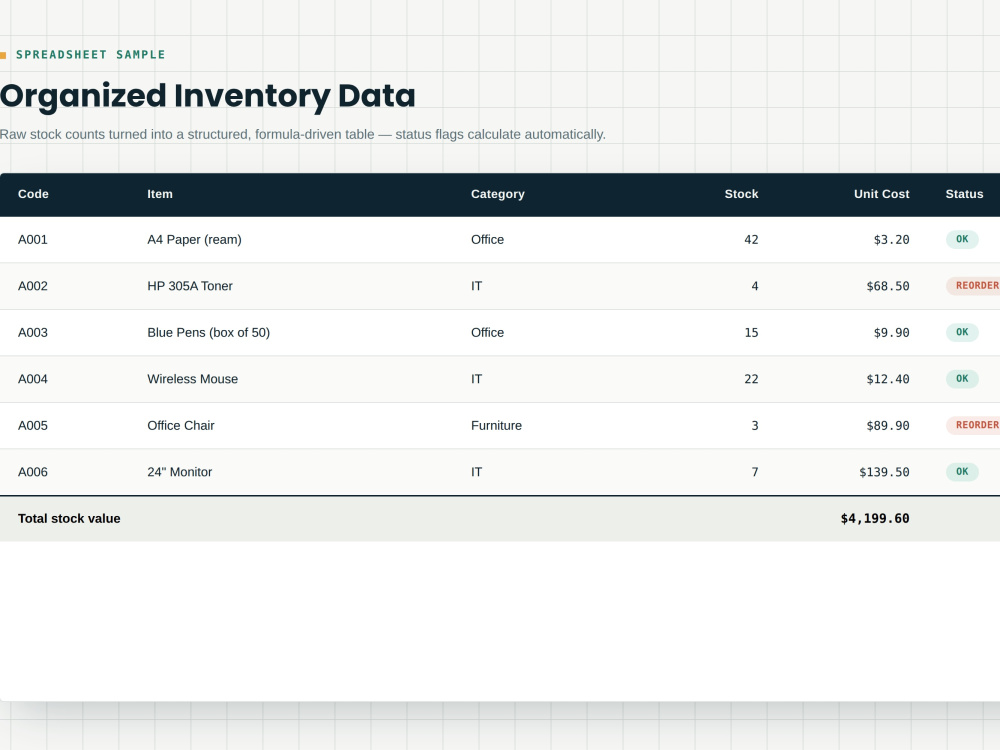
Task: Click the HP 305A Toner item
Action: click(x=190, y=286)
